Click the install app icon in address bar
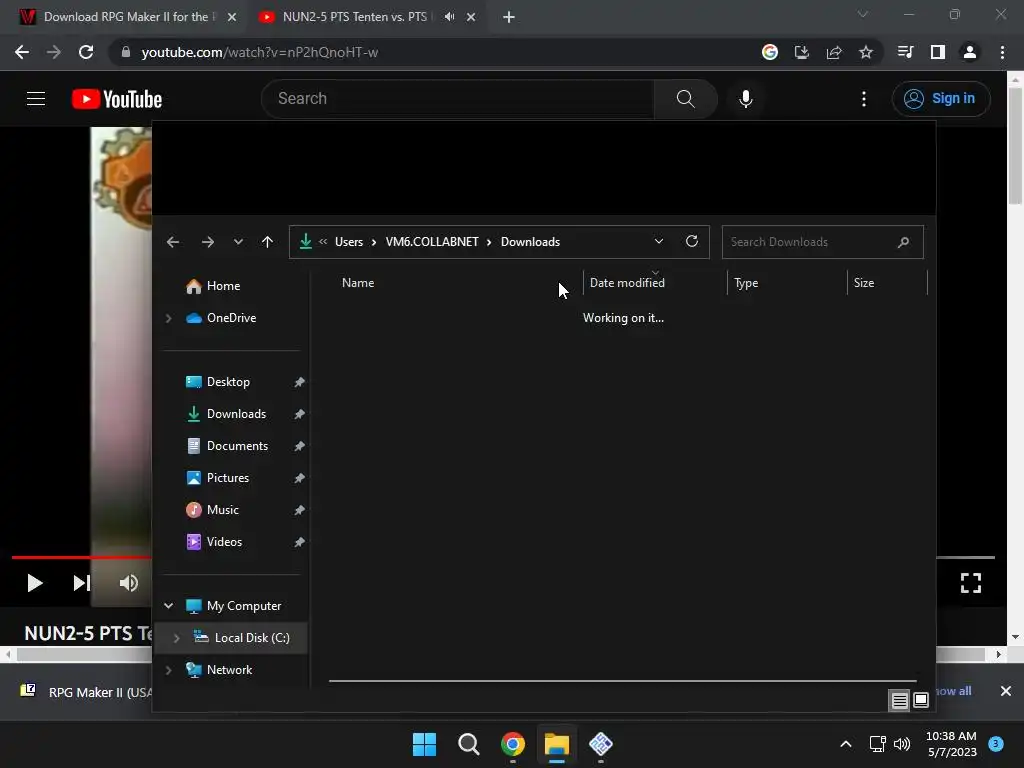 tap(802, 52)
